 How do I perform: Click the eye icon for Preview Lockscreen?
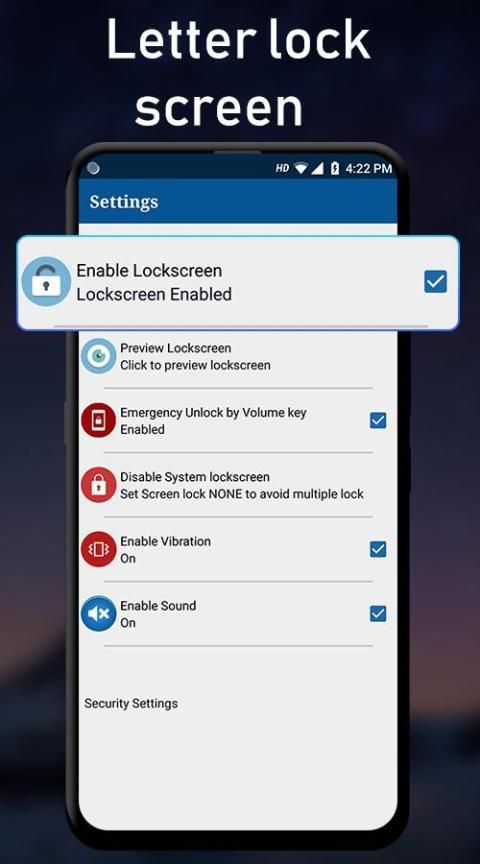click(98, 356)
